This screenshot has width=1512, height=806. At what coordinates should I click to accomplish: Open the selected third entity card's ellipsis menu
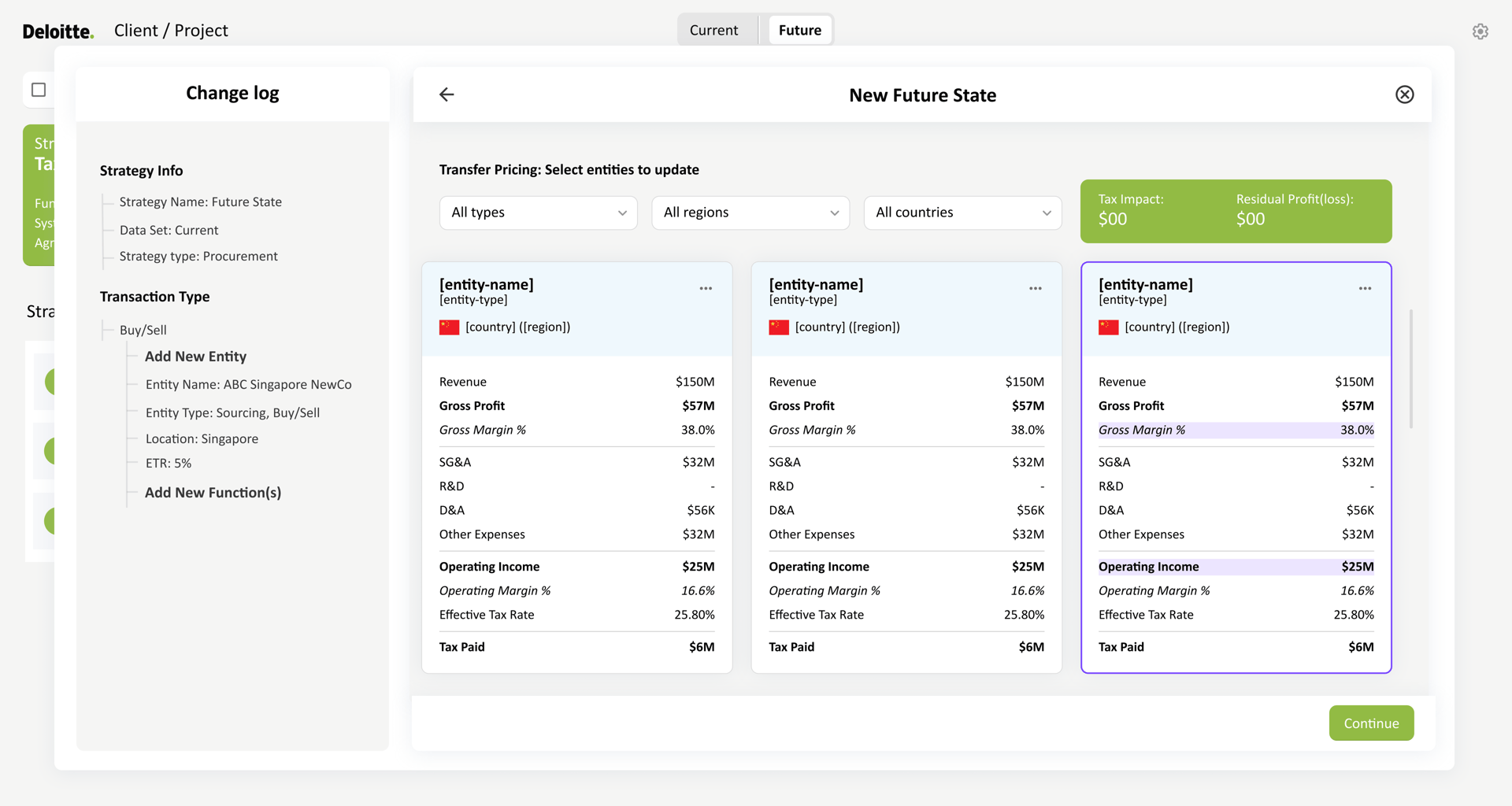1365,288
